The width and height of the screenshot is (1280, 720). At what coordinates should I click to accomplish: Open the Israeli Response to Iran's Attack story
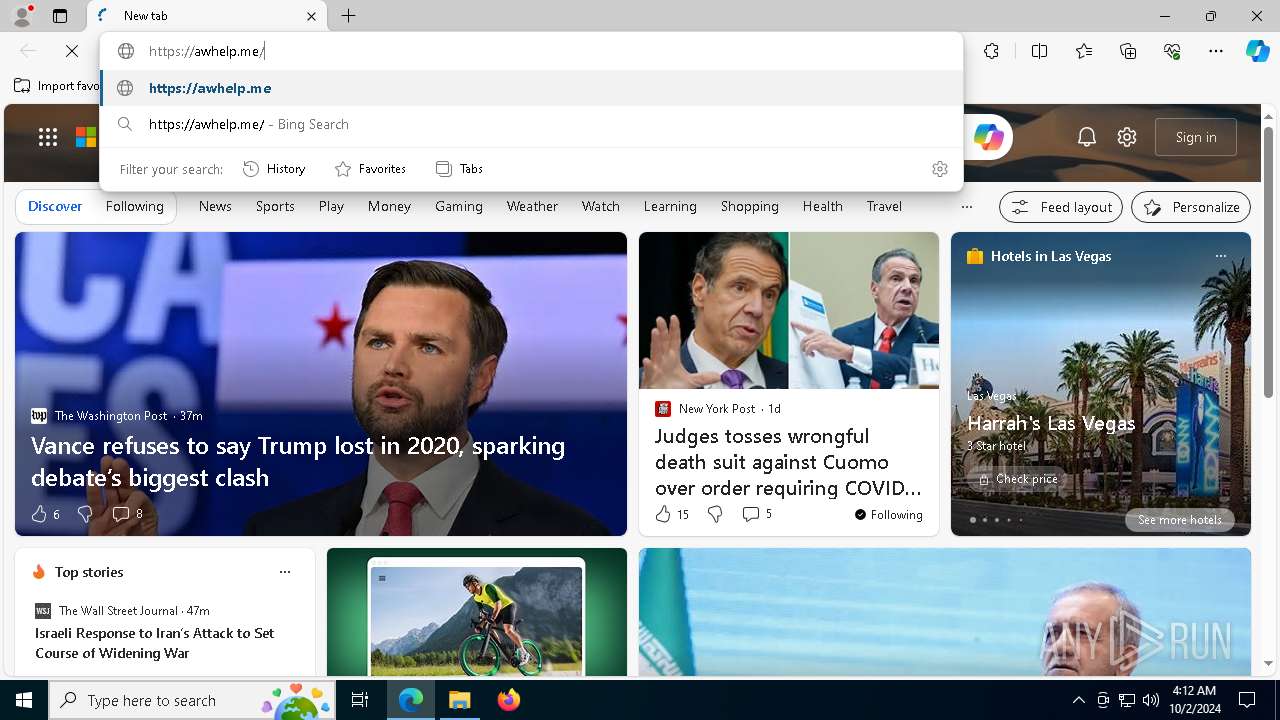tap(155, 643)
